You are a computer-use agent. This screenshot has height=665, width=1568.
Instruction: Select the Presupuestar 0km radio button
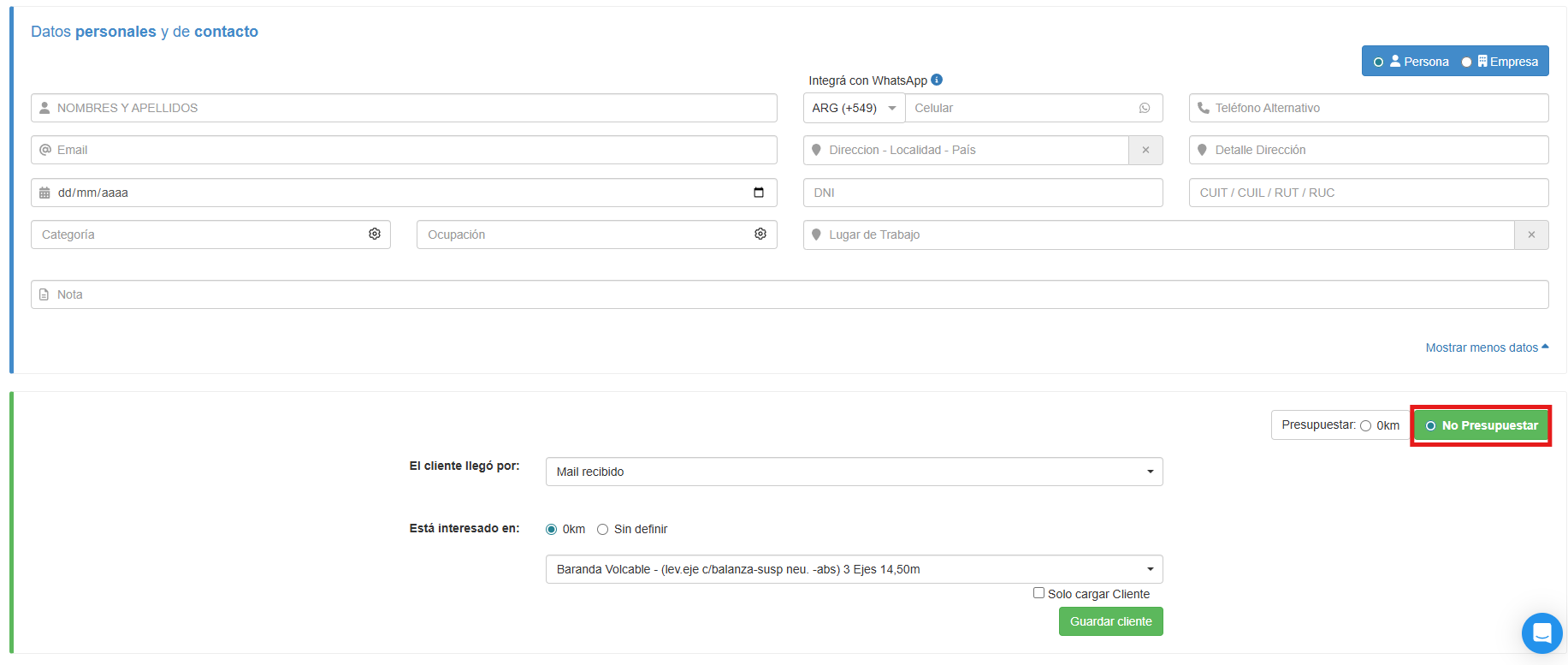click(x=1365, y=425)
